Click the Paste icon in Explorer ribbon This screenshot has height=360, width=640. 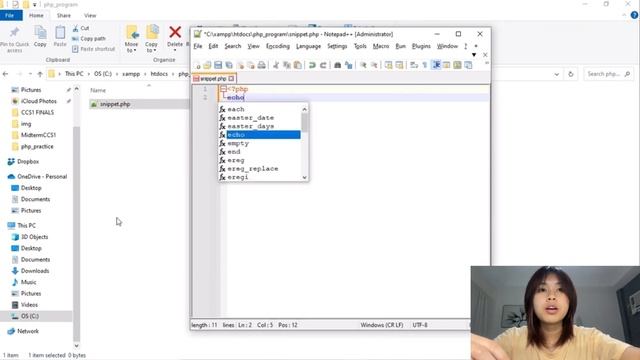point(60,36)
